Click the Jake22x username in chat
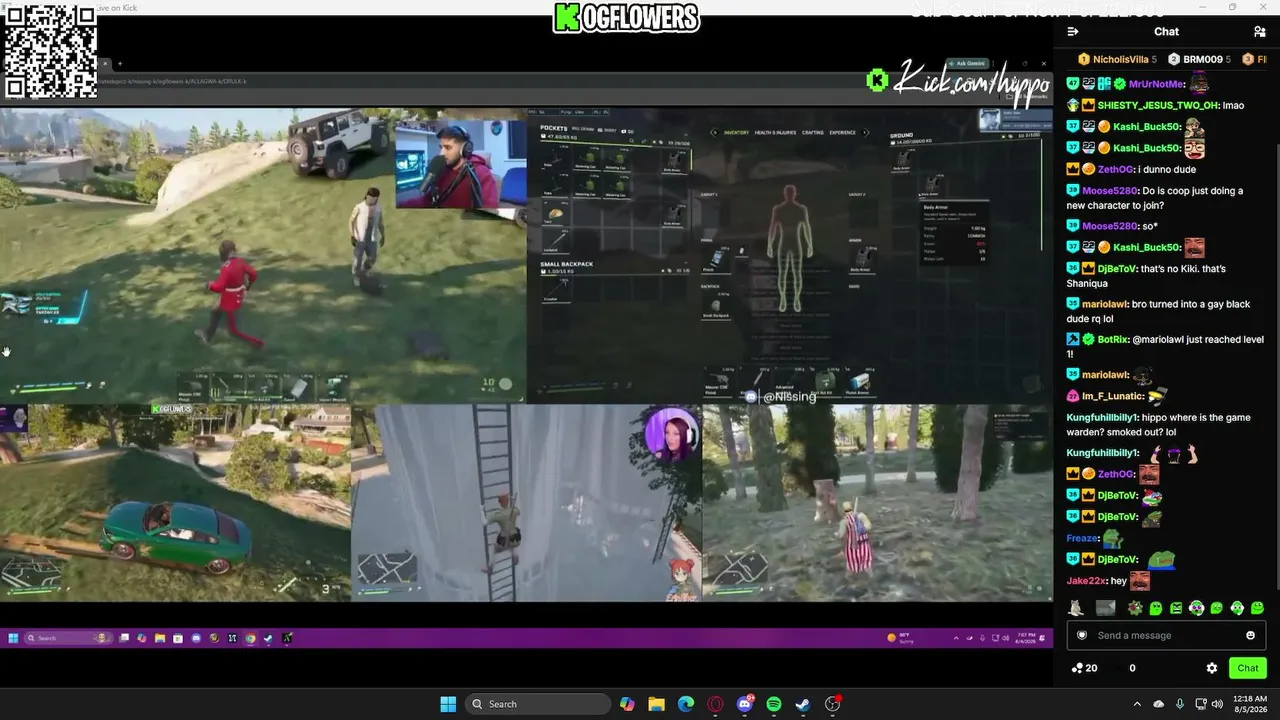Screen dimensions: 1280x720 pyautogui.click(x=1087, y=581)
